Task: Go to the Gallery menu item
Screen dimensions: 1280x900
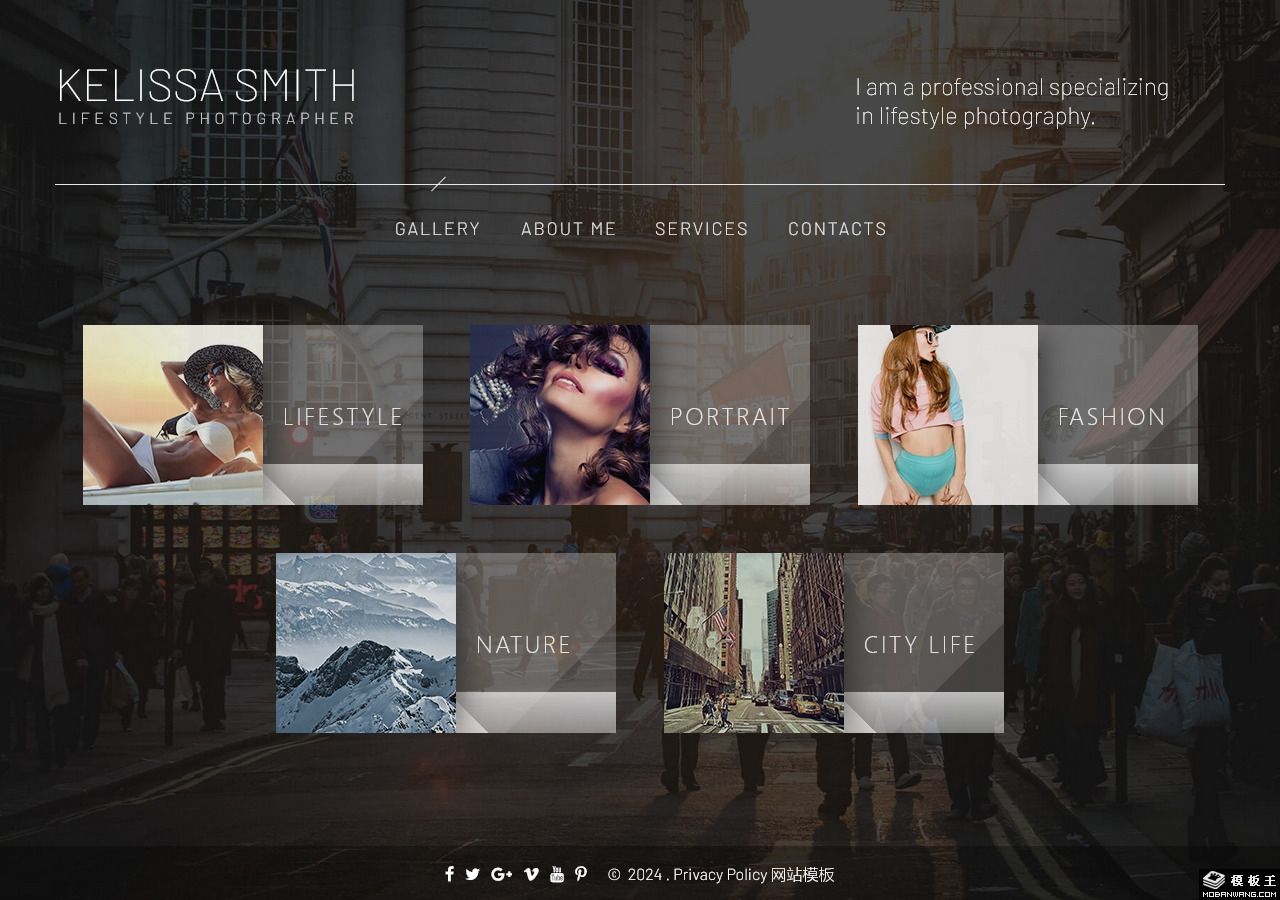Action: 437,229
